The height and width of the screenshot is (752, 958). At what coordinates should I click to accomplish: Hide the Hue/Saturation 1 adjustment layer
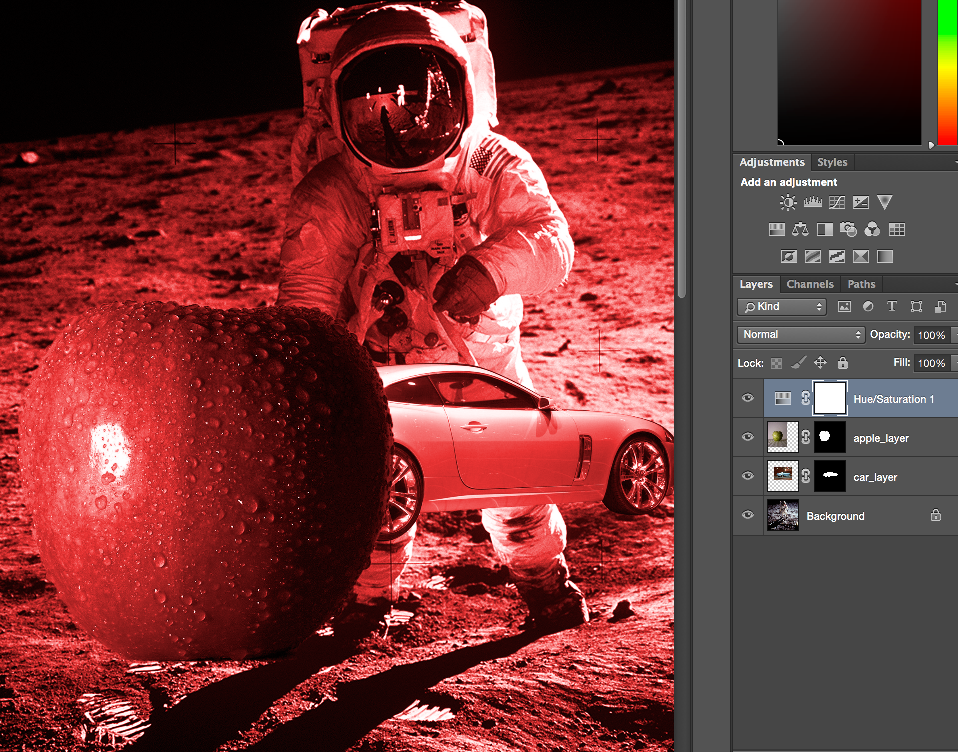[x=748, y=399]
